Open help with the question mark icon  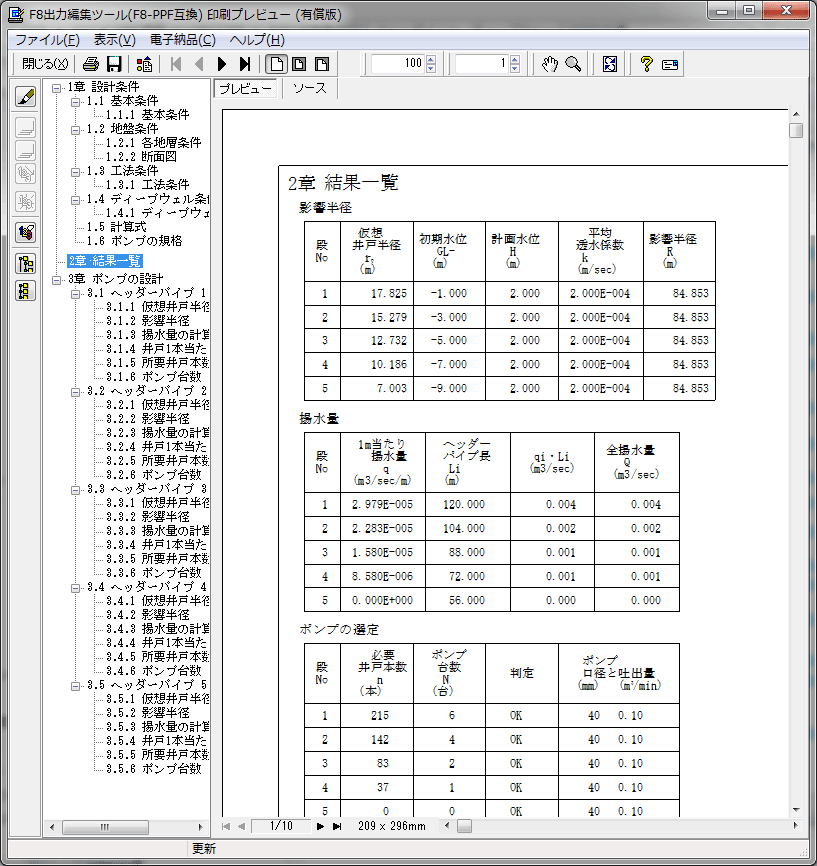[646, 64]
